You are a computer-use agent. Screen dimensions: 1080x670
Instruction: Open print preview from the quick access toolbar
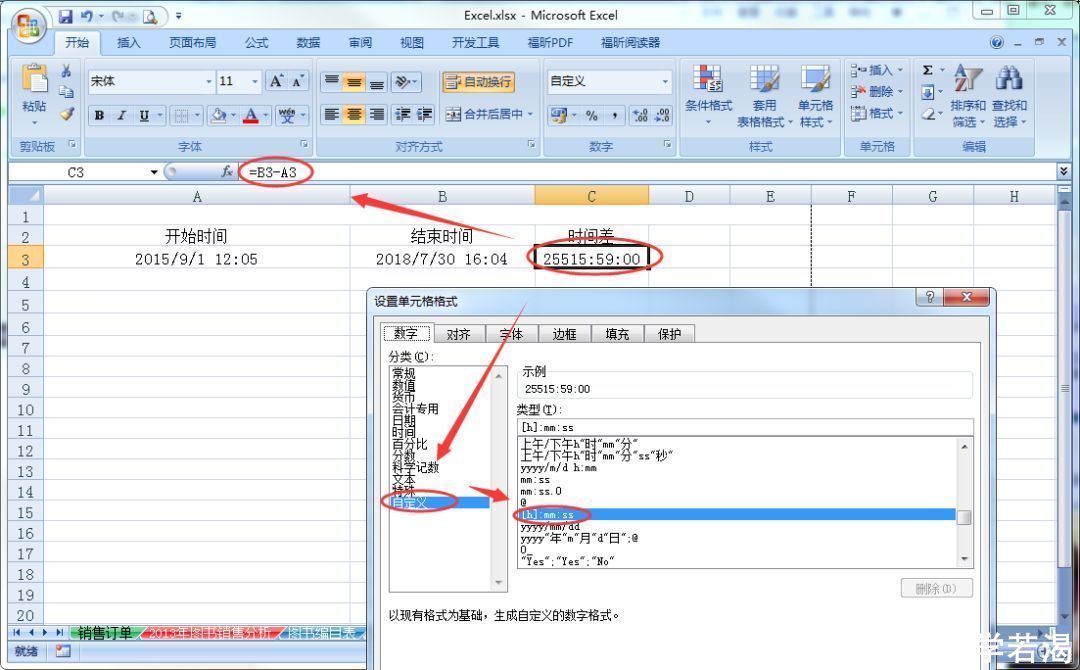pyautogui.click(x=151, y=17)
